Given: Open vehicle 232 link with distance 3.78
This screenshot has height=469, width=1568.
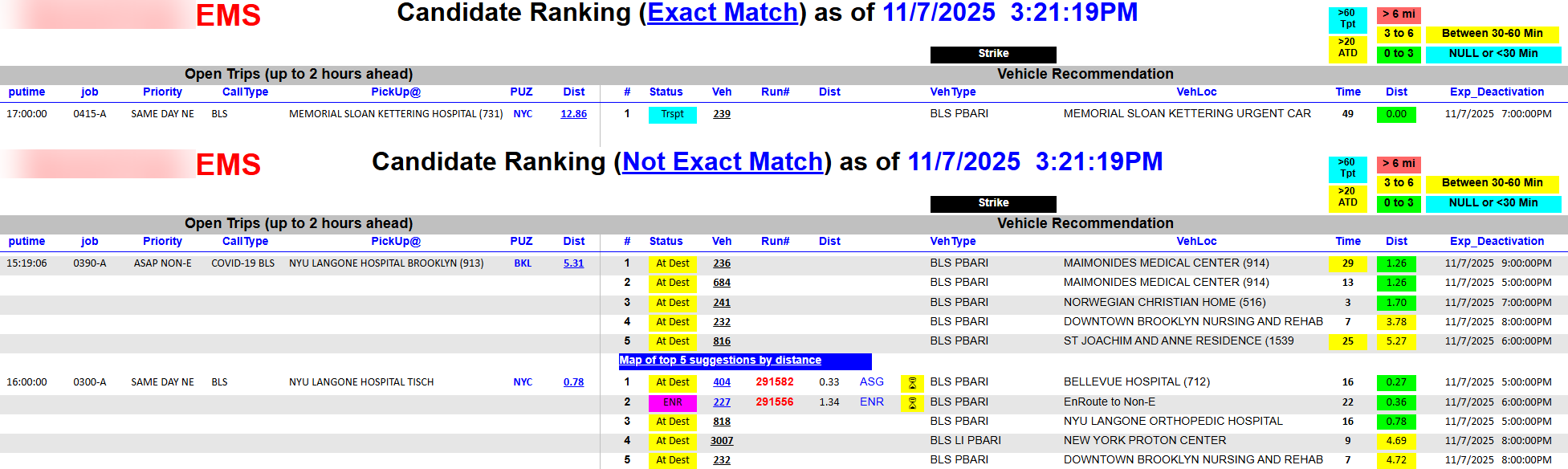Looking at the screenshot, I should (722, 322).
